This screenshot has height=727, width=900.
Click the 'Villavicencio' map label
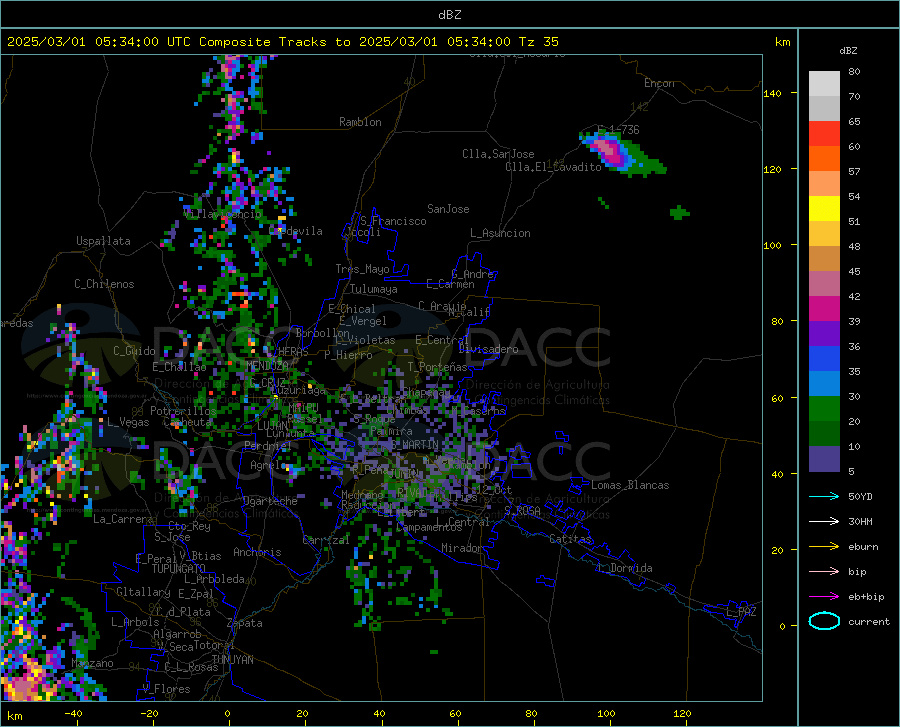pos(222,214)
